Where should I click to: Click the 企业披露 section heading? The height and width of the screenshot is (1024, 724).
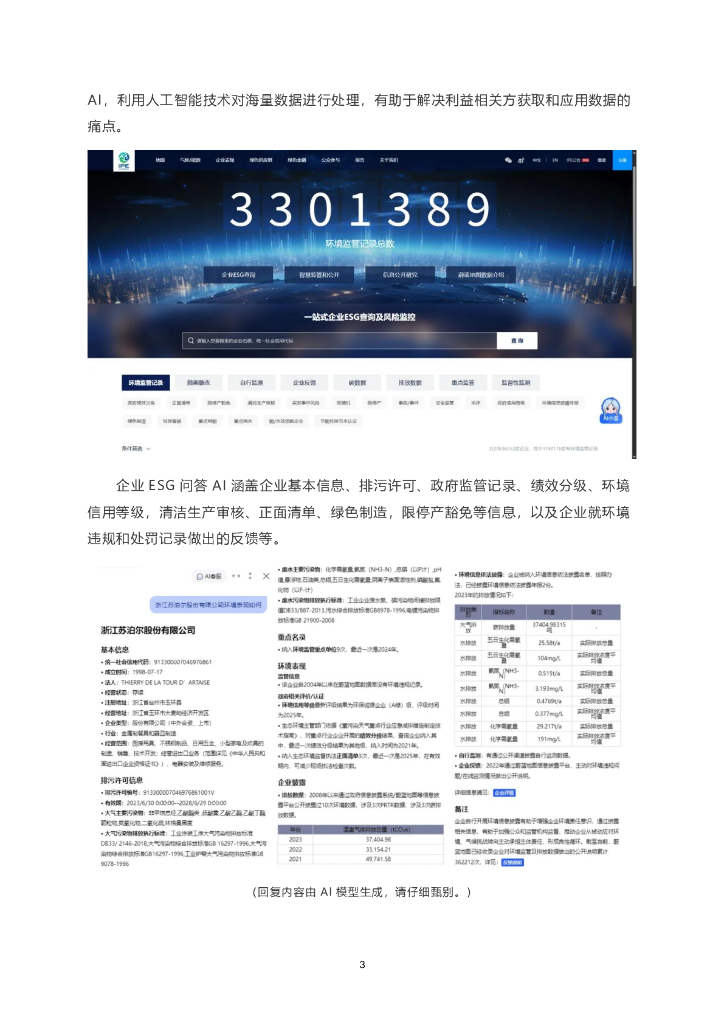tap(292, 782)
